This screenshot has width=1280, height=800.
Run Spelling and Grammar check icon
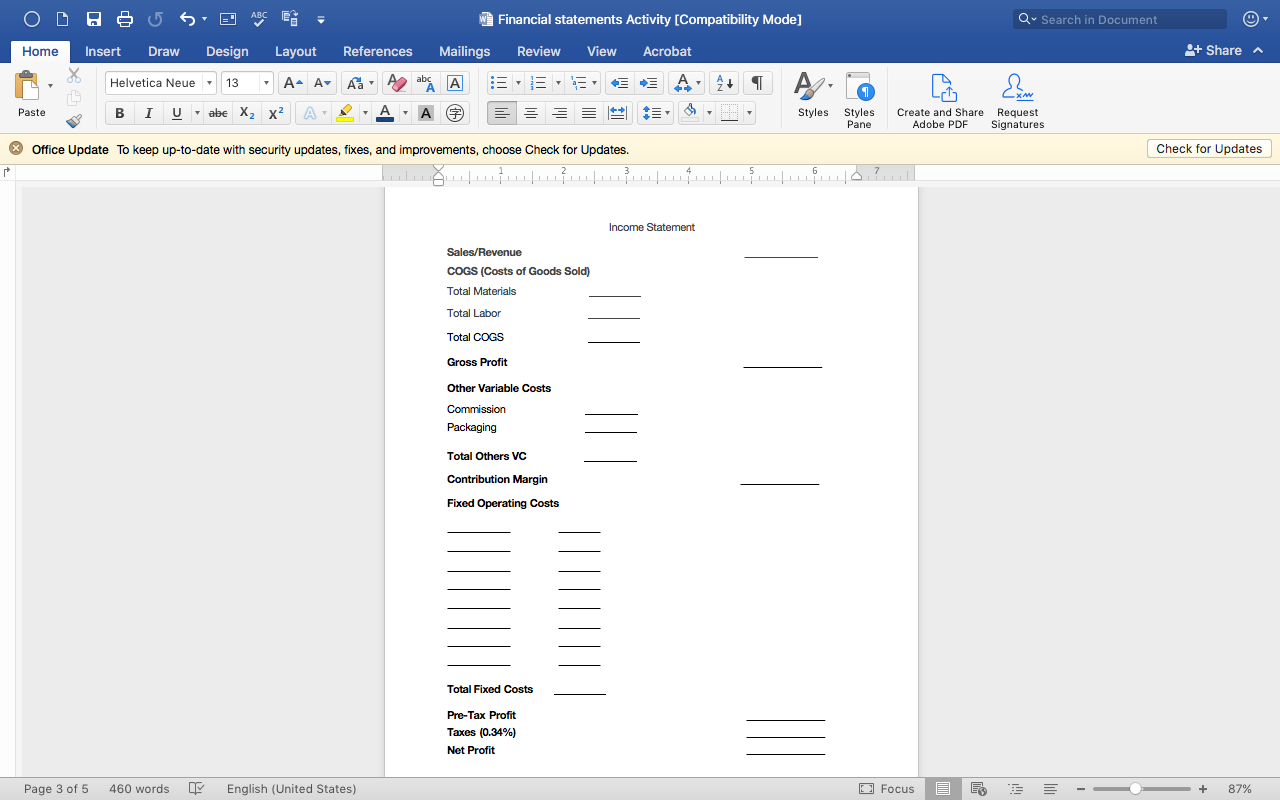click(259, 19)
